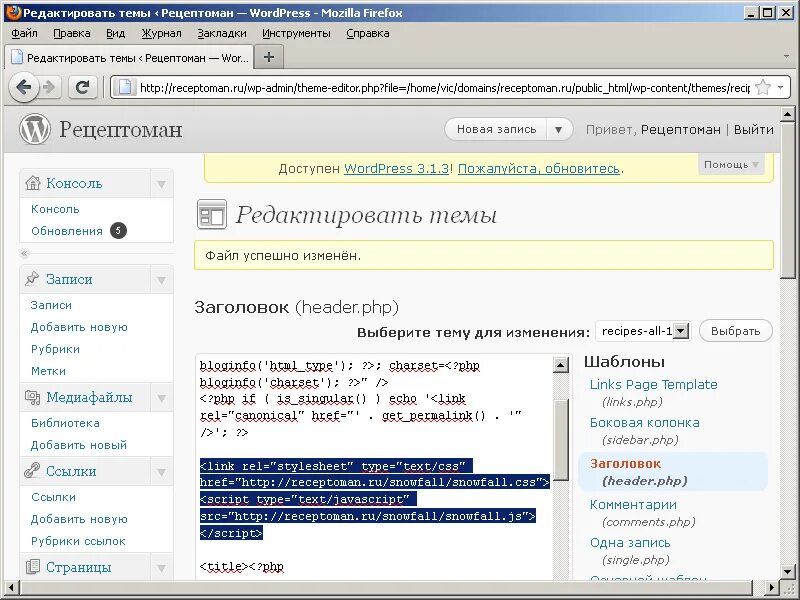Open the Файл menu
Image resolution: width=800 pixels, height=600 pixels.
tap(24, 33)
